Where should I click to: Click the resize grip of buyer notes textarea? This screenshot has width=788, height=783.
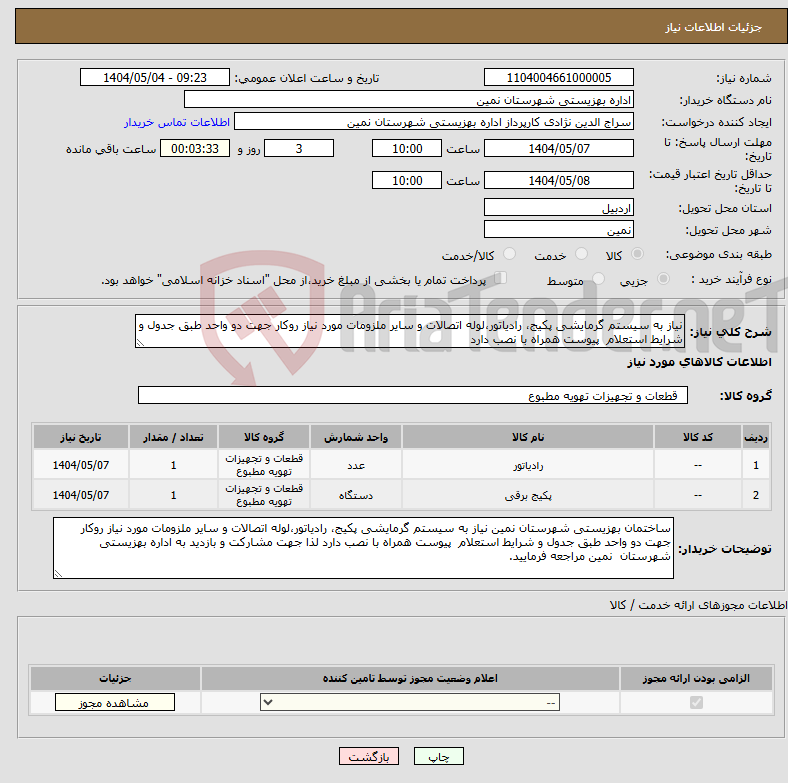click(x=58, y=573)
